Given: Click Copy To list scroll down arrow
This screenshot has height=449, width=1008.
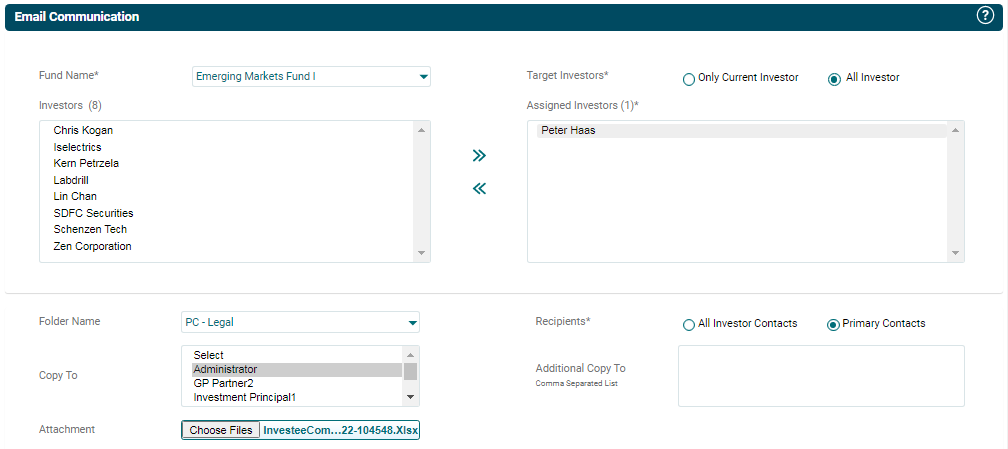Looking at the screenshot, I should coord(410,398).
